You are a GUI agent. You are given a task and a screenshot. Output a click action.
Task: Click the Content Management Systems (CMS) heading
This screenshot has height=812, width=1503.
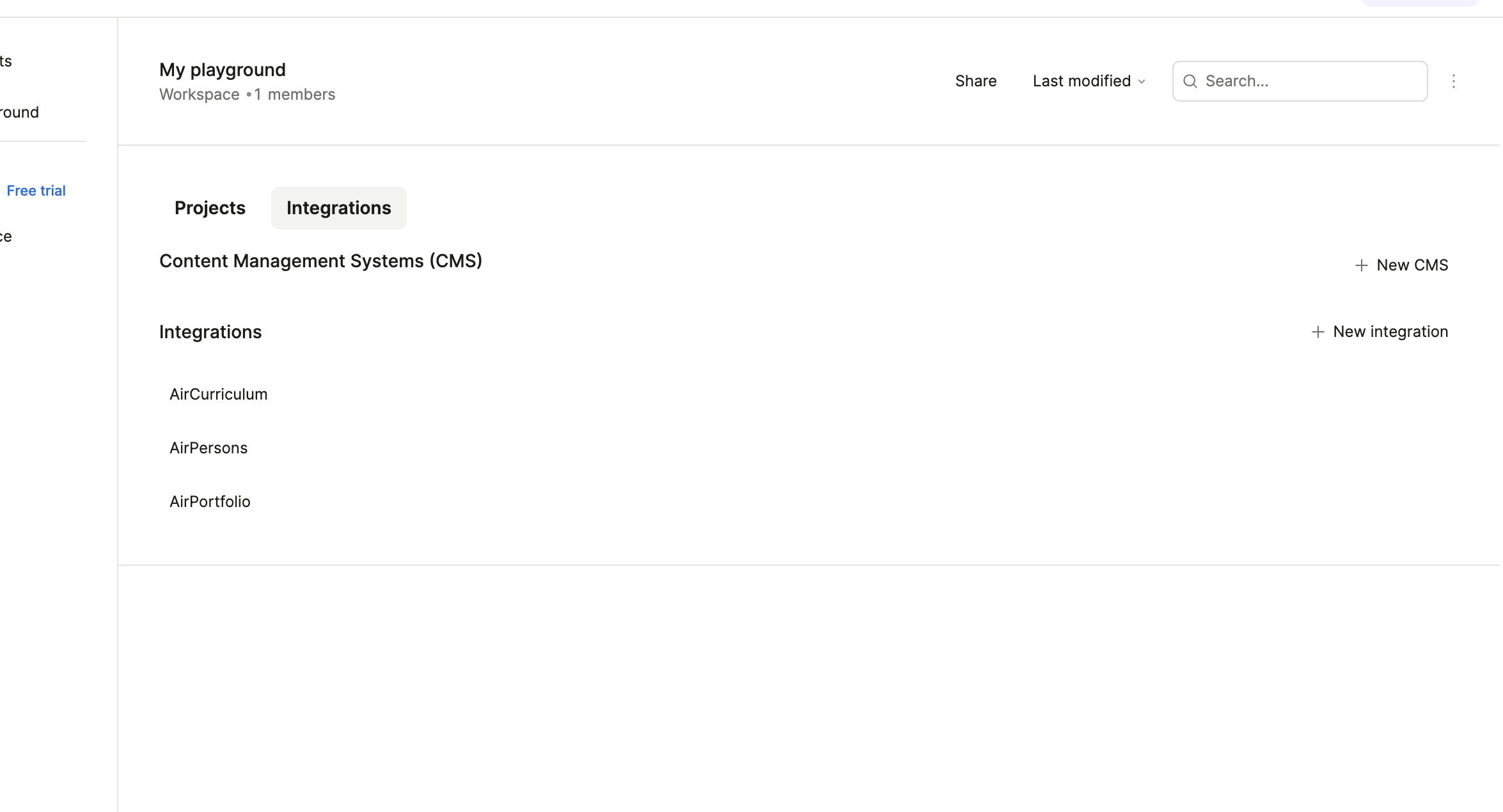[x=320, y=261]
